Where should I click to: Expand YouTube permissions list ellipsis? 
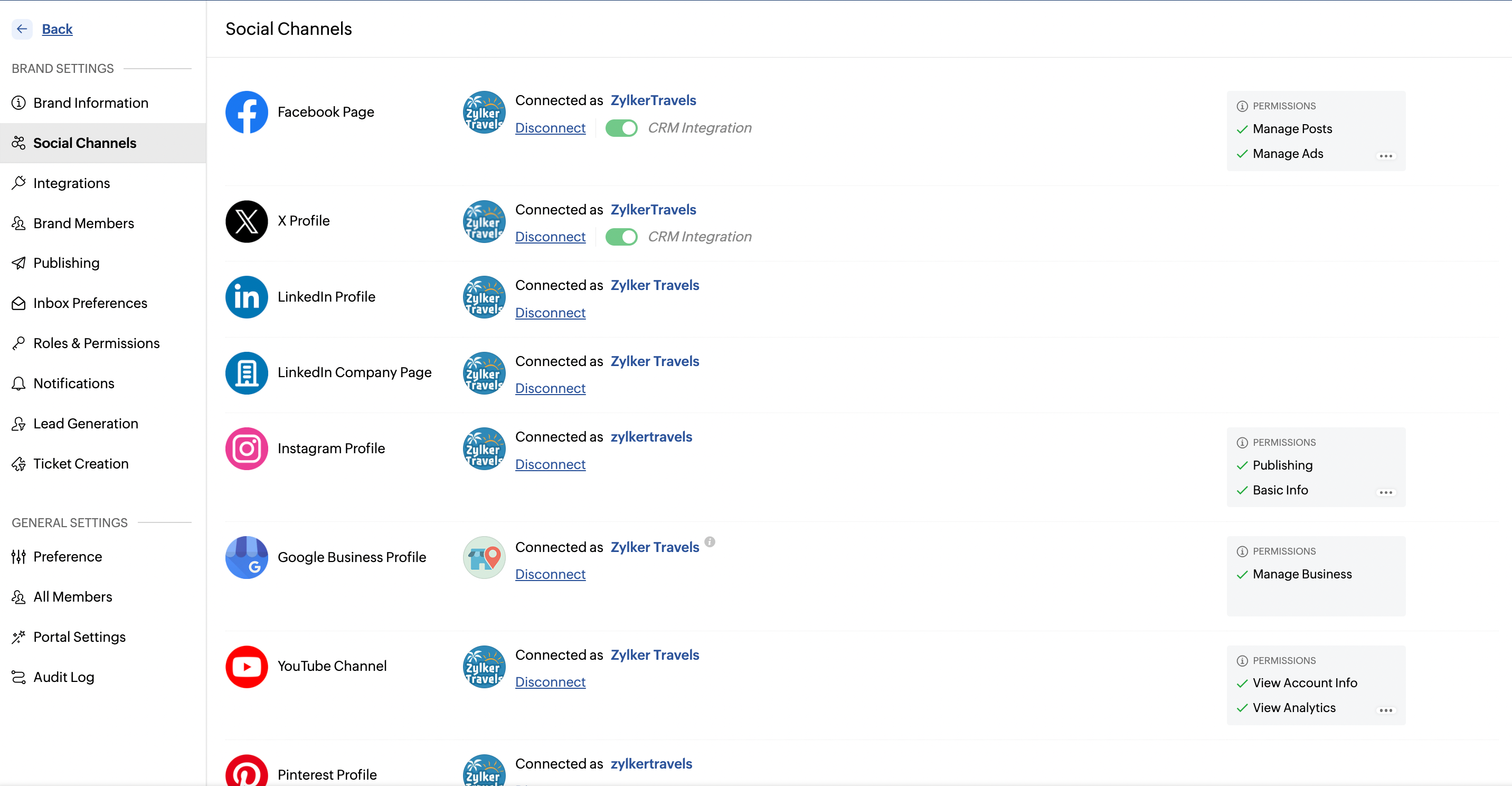click(x=1385, y=710)
